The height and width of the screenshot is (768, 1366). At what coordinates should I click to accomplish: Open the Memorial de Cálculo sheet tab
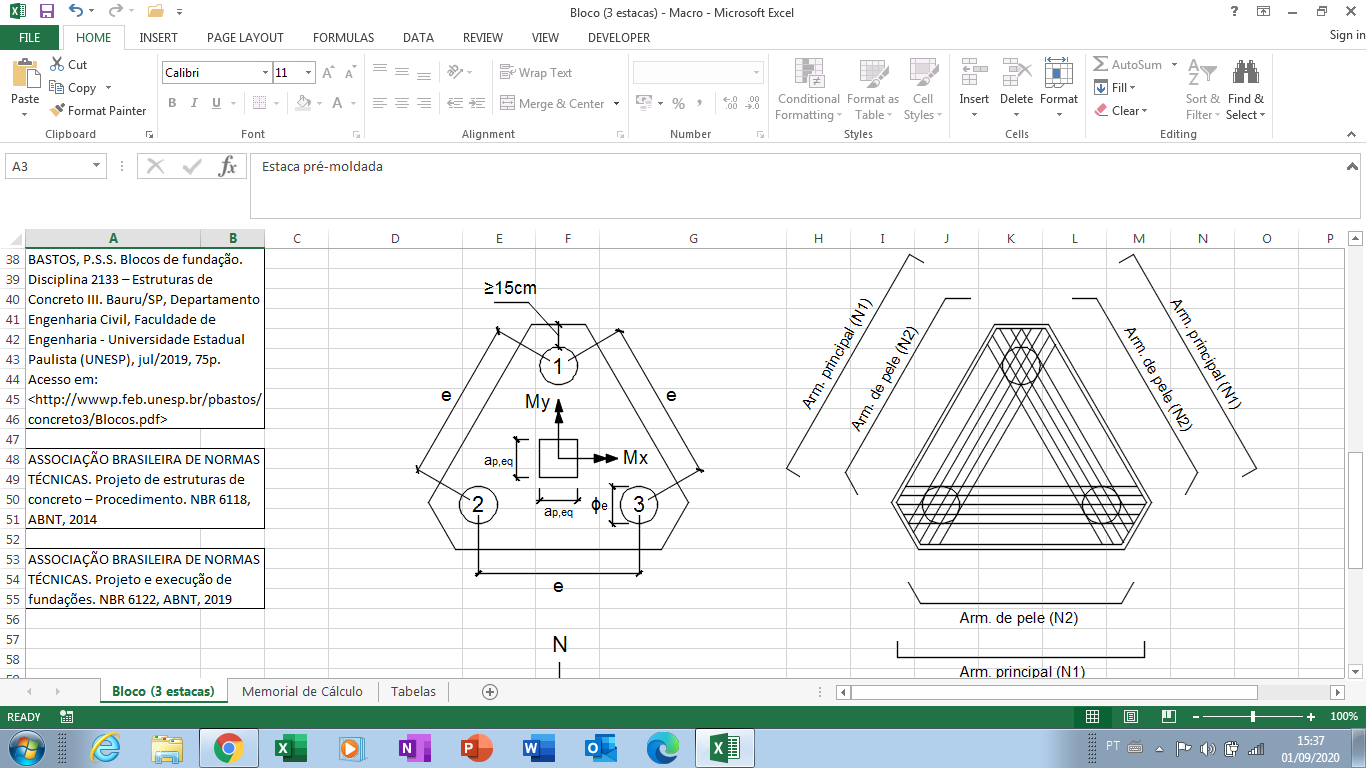click(x=302, y=691)
